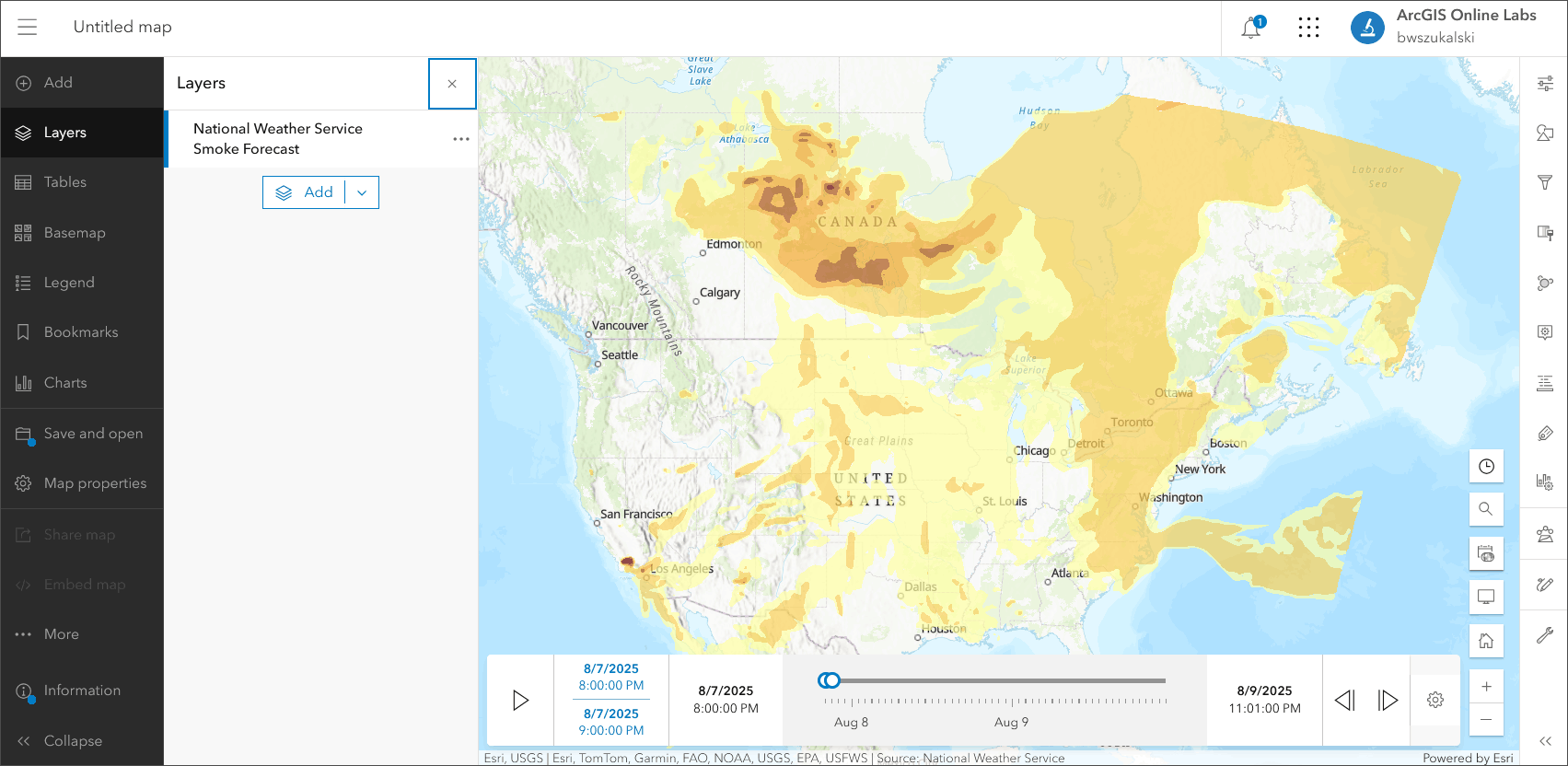
Task: Open the Basemap panel
Action: 82,233
